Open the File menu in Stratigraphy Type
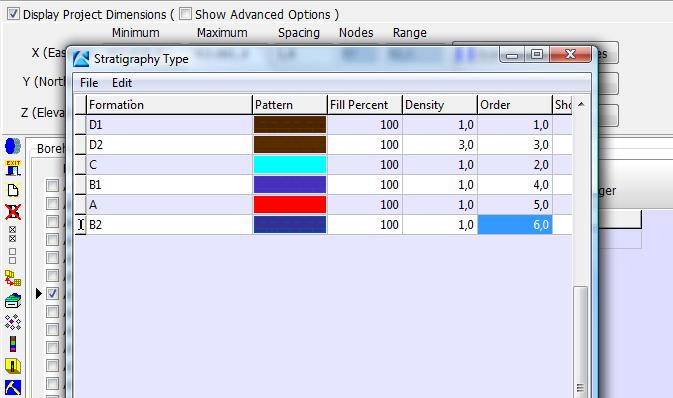Image resolution: width=673 pixels, height=398 pixels. click(x=89, y=83)
